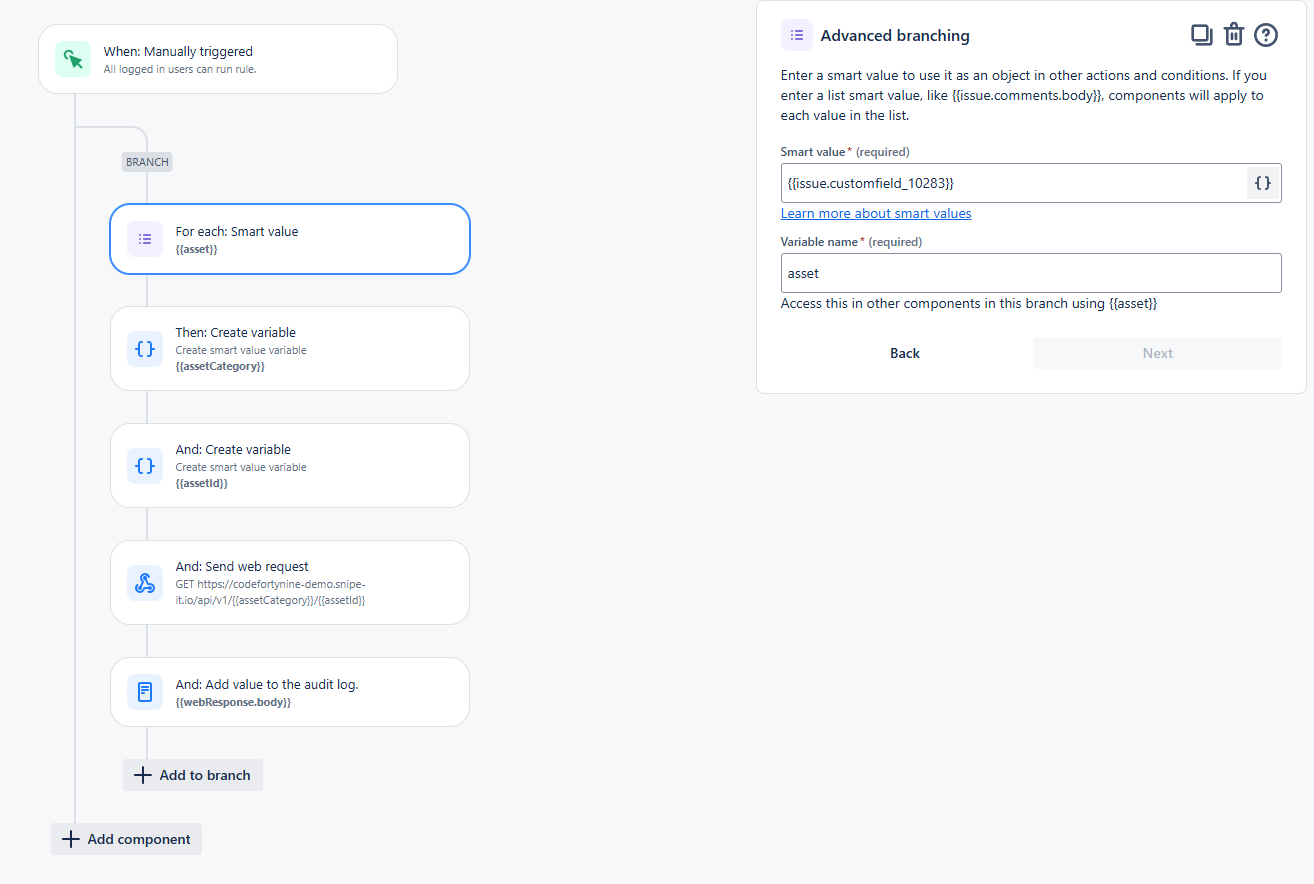Click the Send web request webhook icon
This screenshot has width=1314, height=884.
coord(145,583)
